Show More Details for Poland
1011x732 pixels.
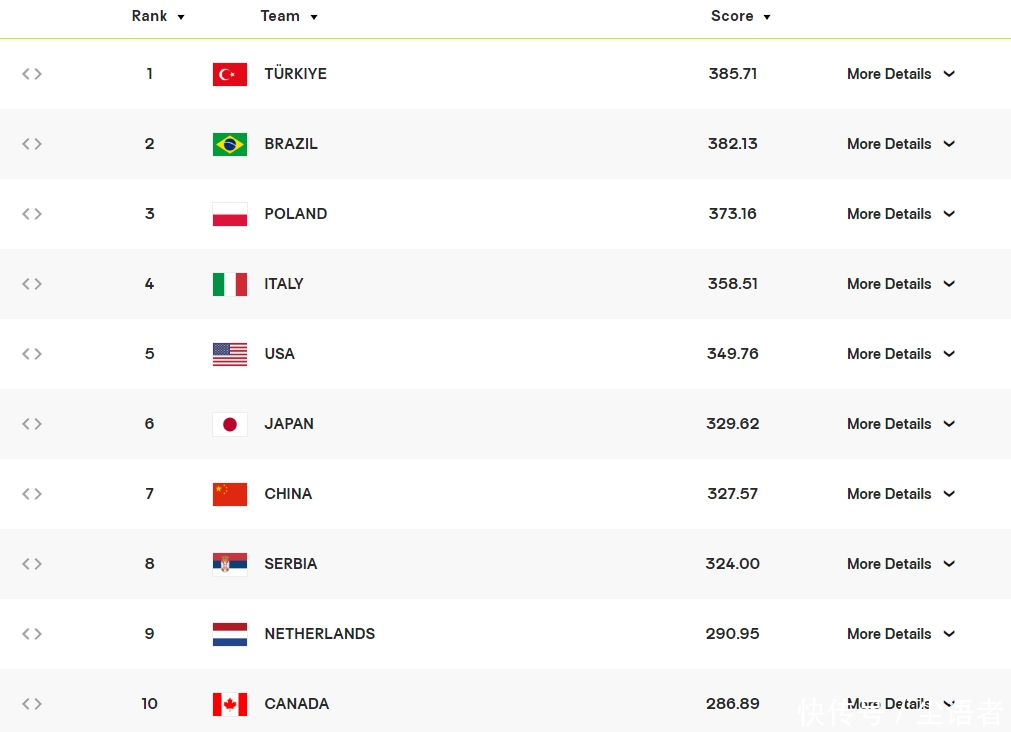900,214
